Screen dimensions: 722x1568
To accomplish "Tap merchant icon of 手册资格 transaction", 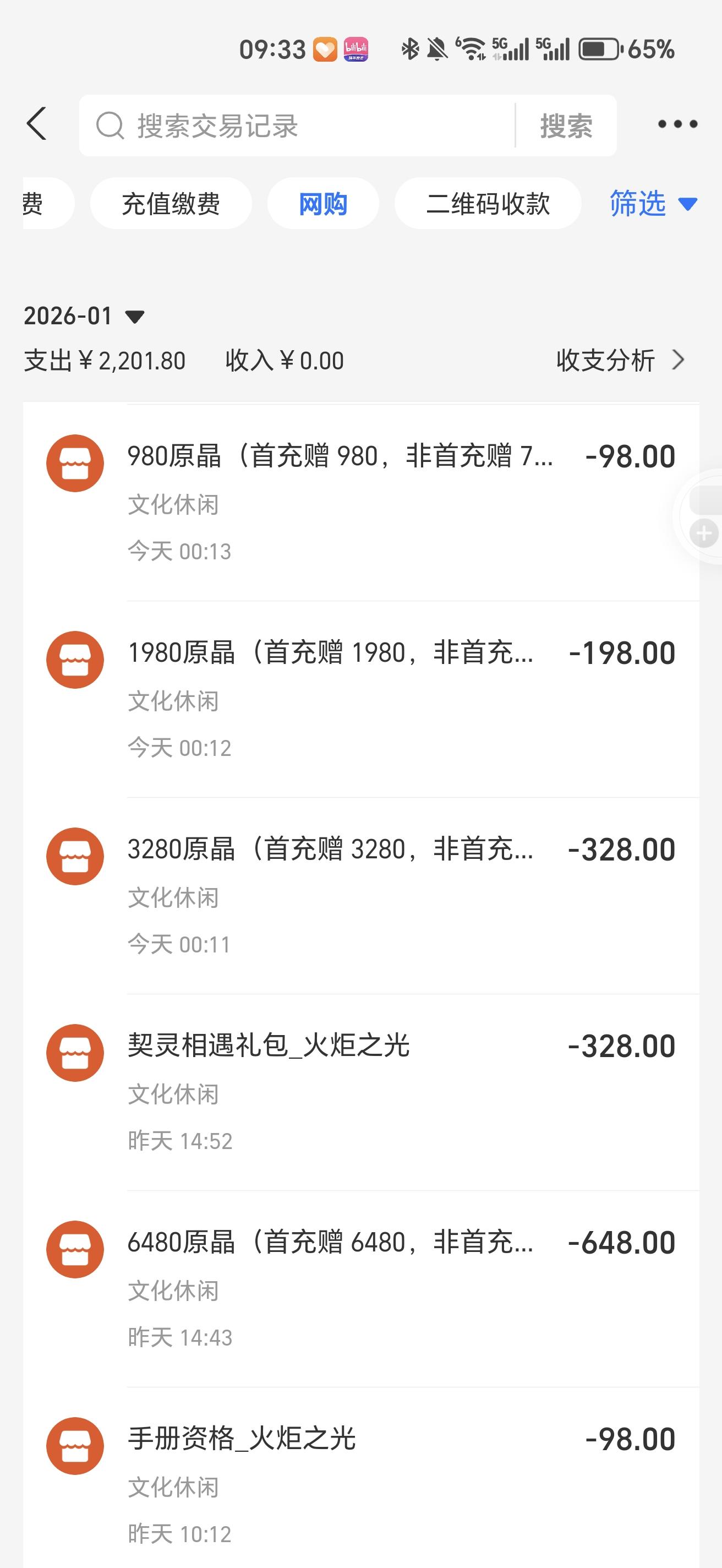I will click(75, 1446).
